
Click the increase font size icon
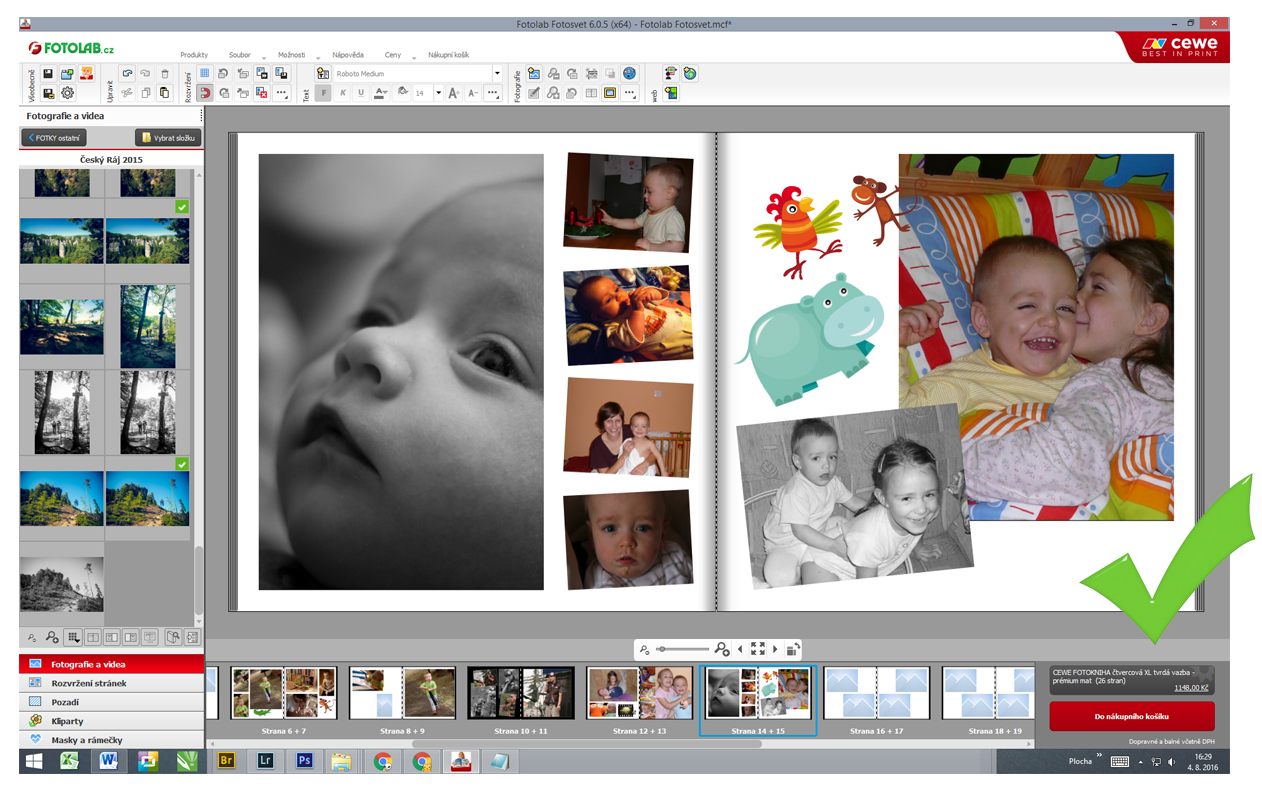pyautogui.click(x=453, y=93)
